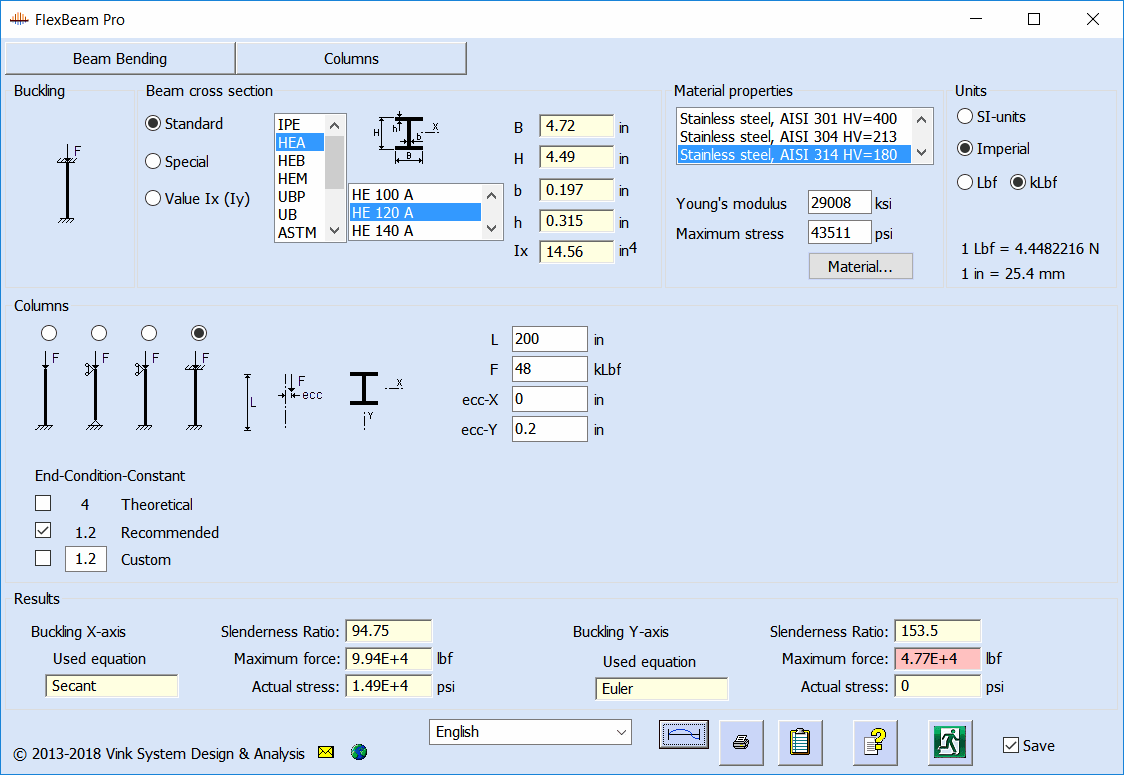Enable Theoretical end-condition constant 4

coord(43,503)
